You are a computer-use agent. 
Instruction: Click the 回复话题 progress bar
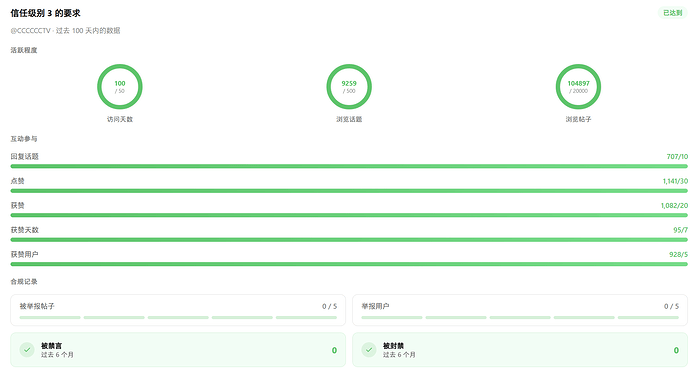(349, 166)
